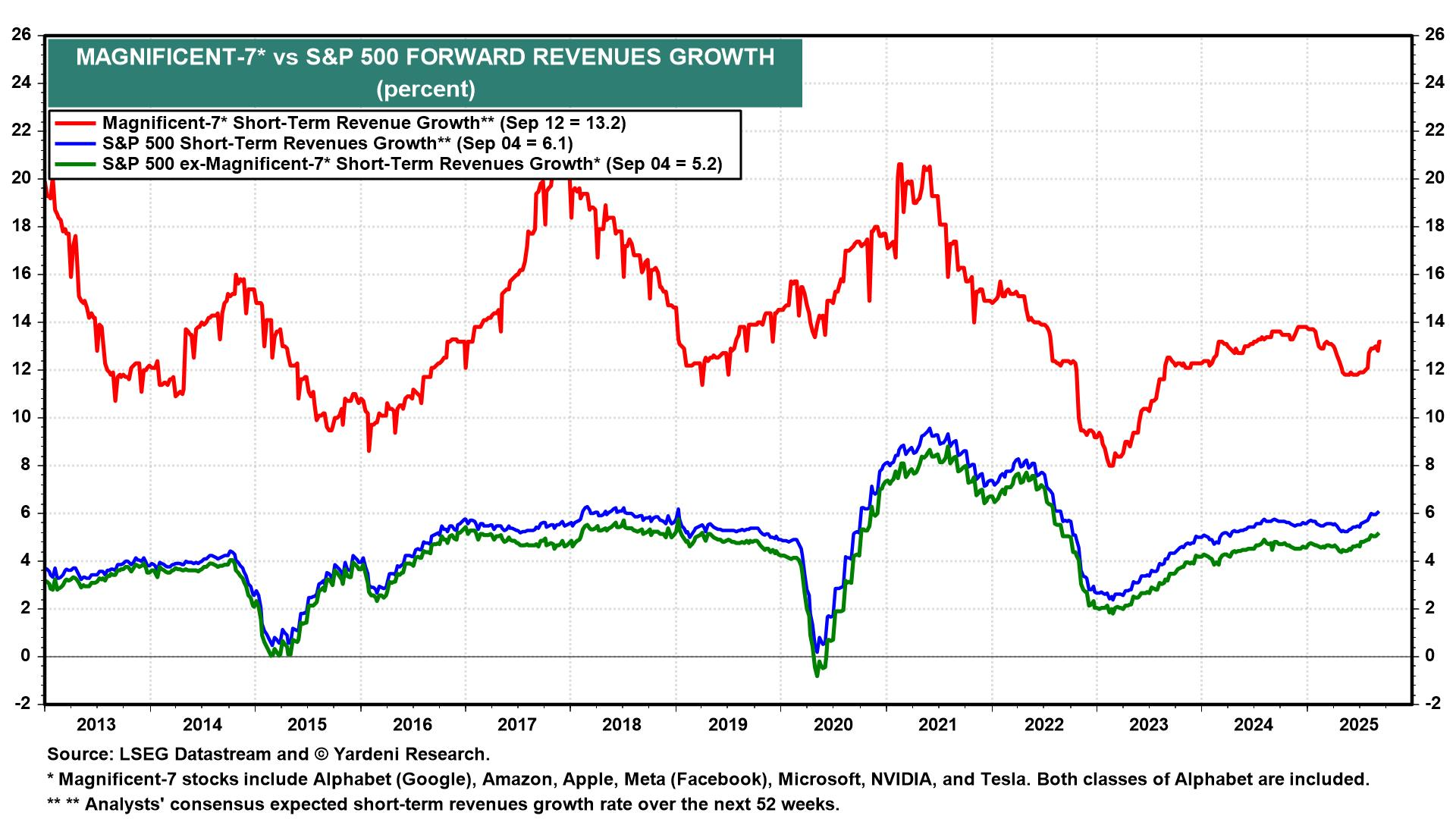Click the S&P 500 ex-Magnificent-7 legend label
The height and width of the screenshot is (819, 1456).
coord(412,164)
